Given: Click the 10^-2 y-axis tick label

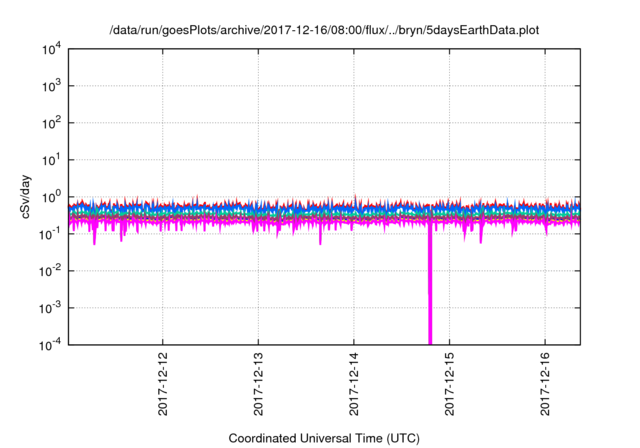Looking at the screenshot, I should click(x=51, y=271).
